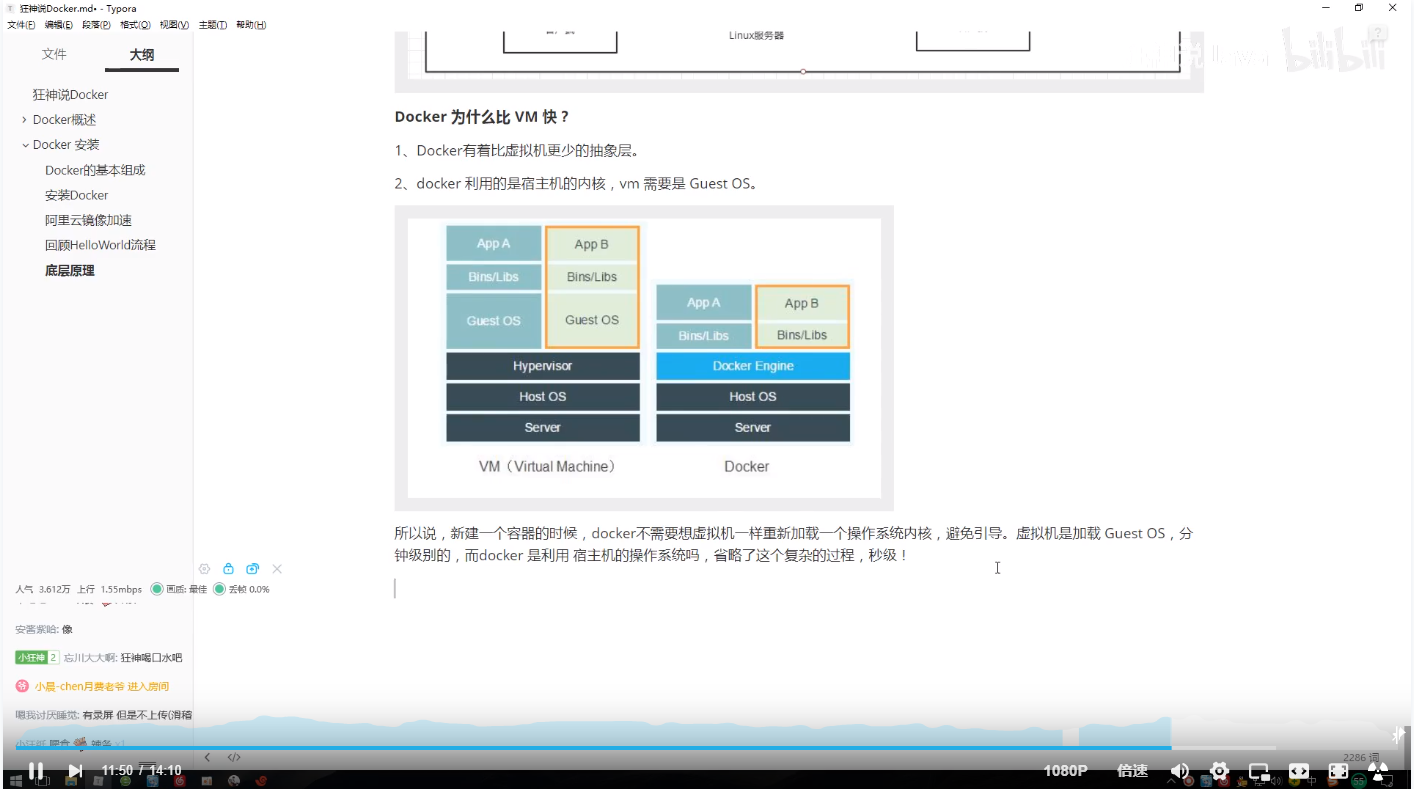Open the 编辑(E) menu
The height and width of the screenshot is (789, 1414).
(x=58, y=25)
